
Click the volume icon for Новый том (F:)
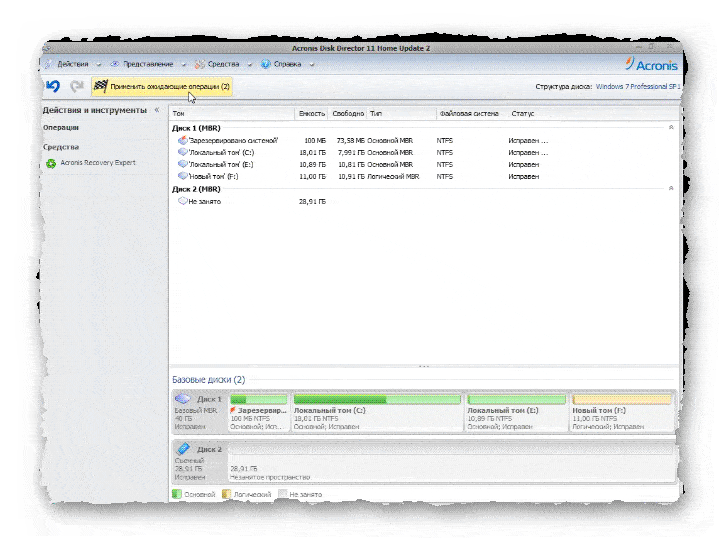183,176
